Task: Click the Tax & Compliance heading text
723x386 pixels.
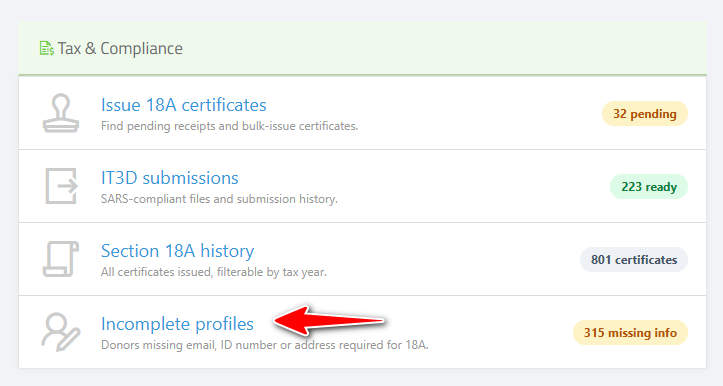Action: pyautogui.click(x=120, y=48)
